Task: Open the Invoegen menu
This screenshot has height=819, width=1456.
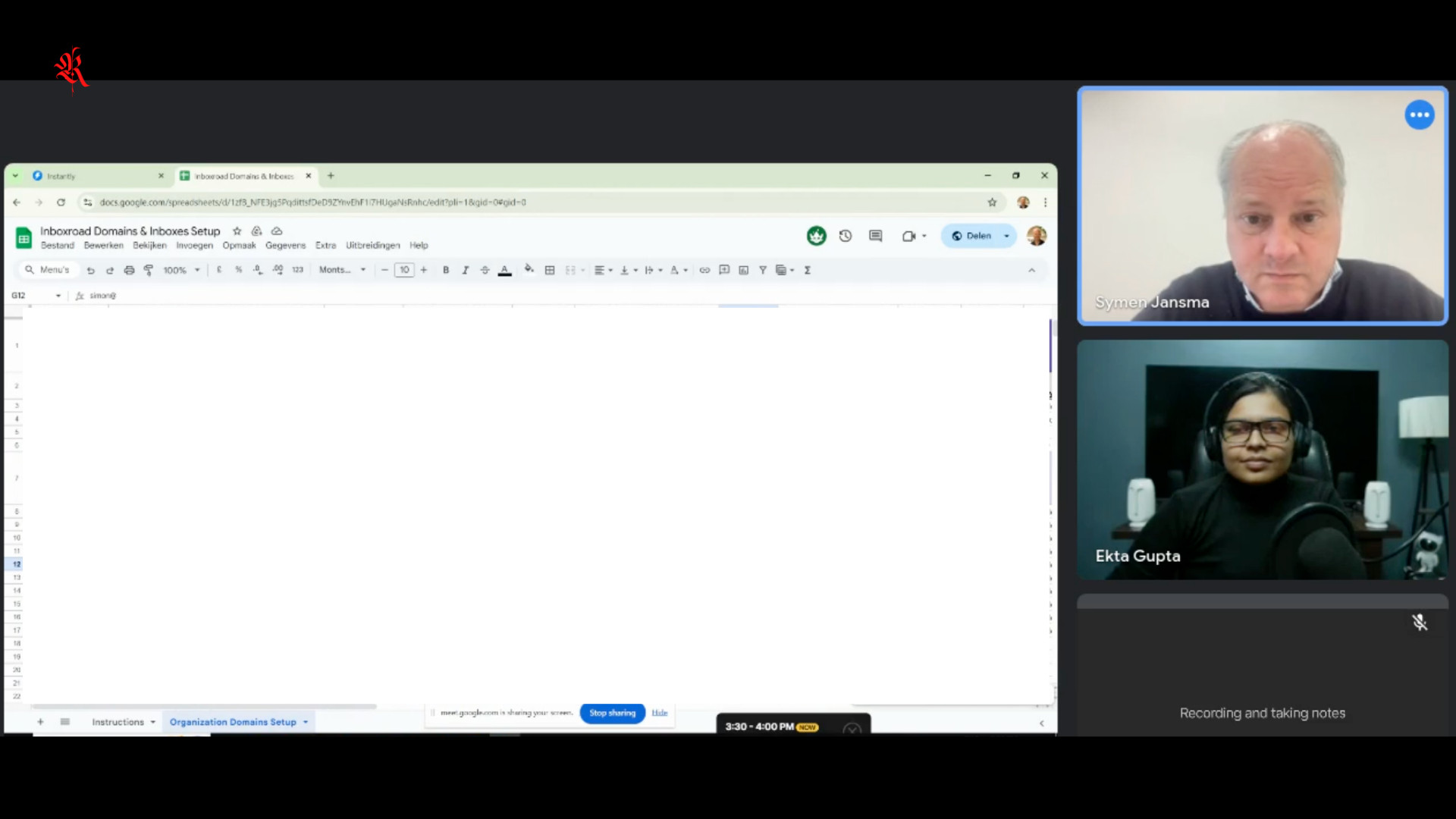Action: coord(195,246)
